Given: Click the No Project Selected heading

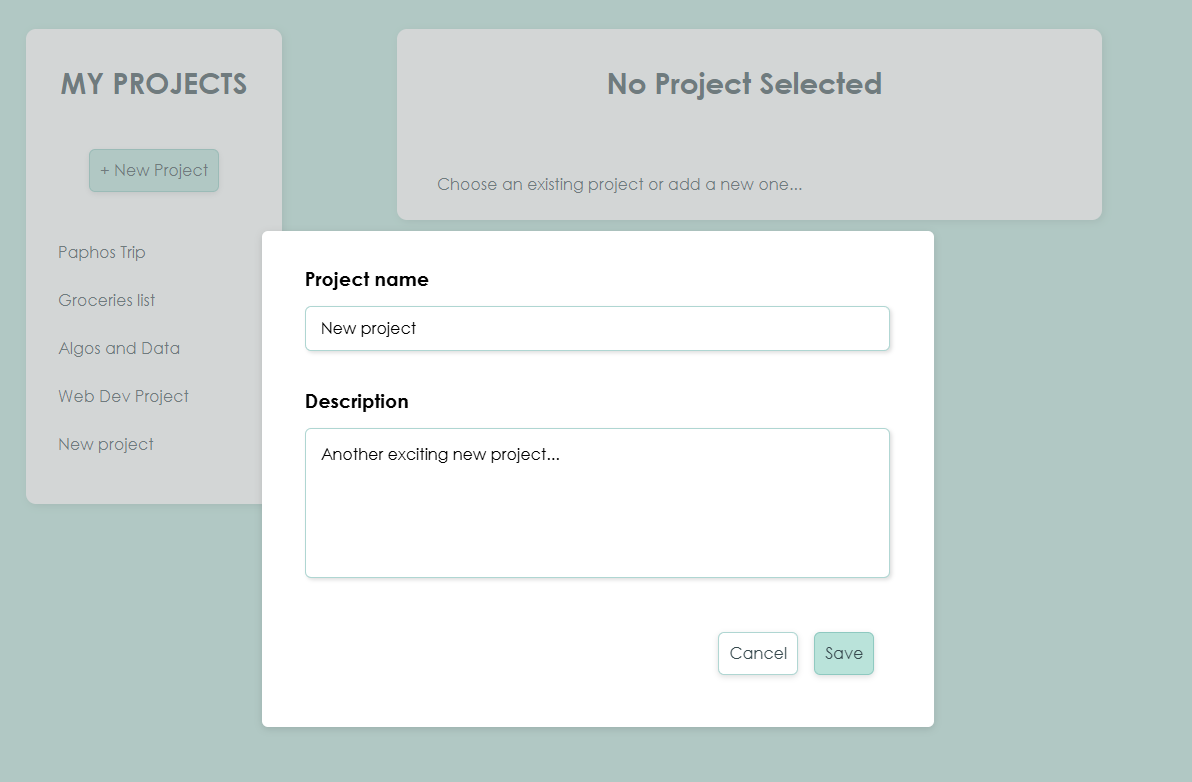Looking at the screenshot, I should [x=744, y=84].
